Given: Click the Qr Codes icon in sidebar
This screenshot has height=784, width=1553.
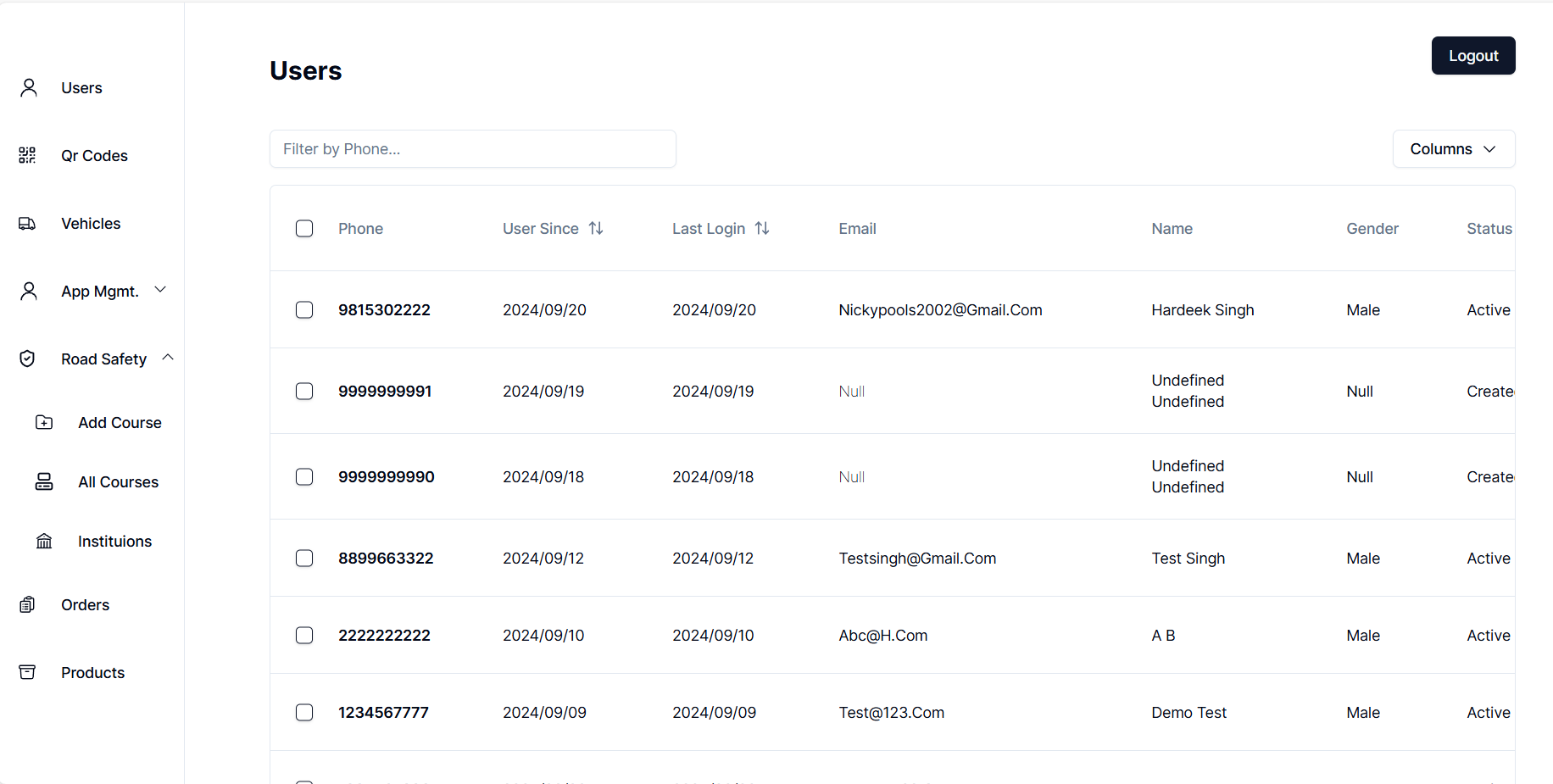Looking at the screenshot, I should [27, 155].
